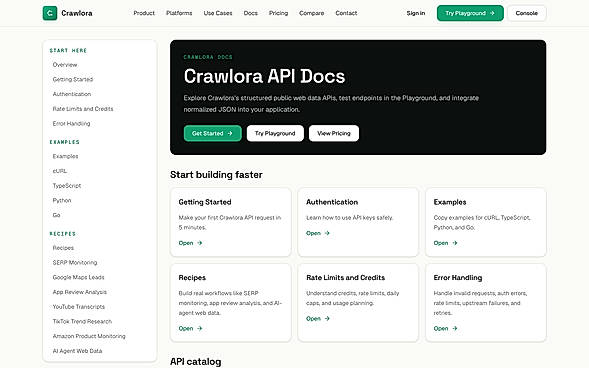The height and width of the screenshot is (368, 589).
Task: Click the Open arrow on the Error Handling card
Action: tap(455, 328)
